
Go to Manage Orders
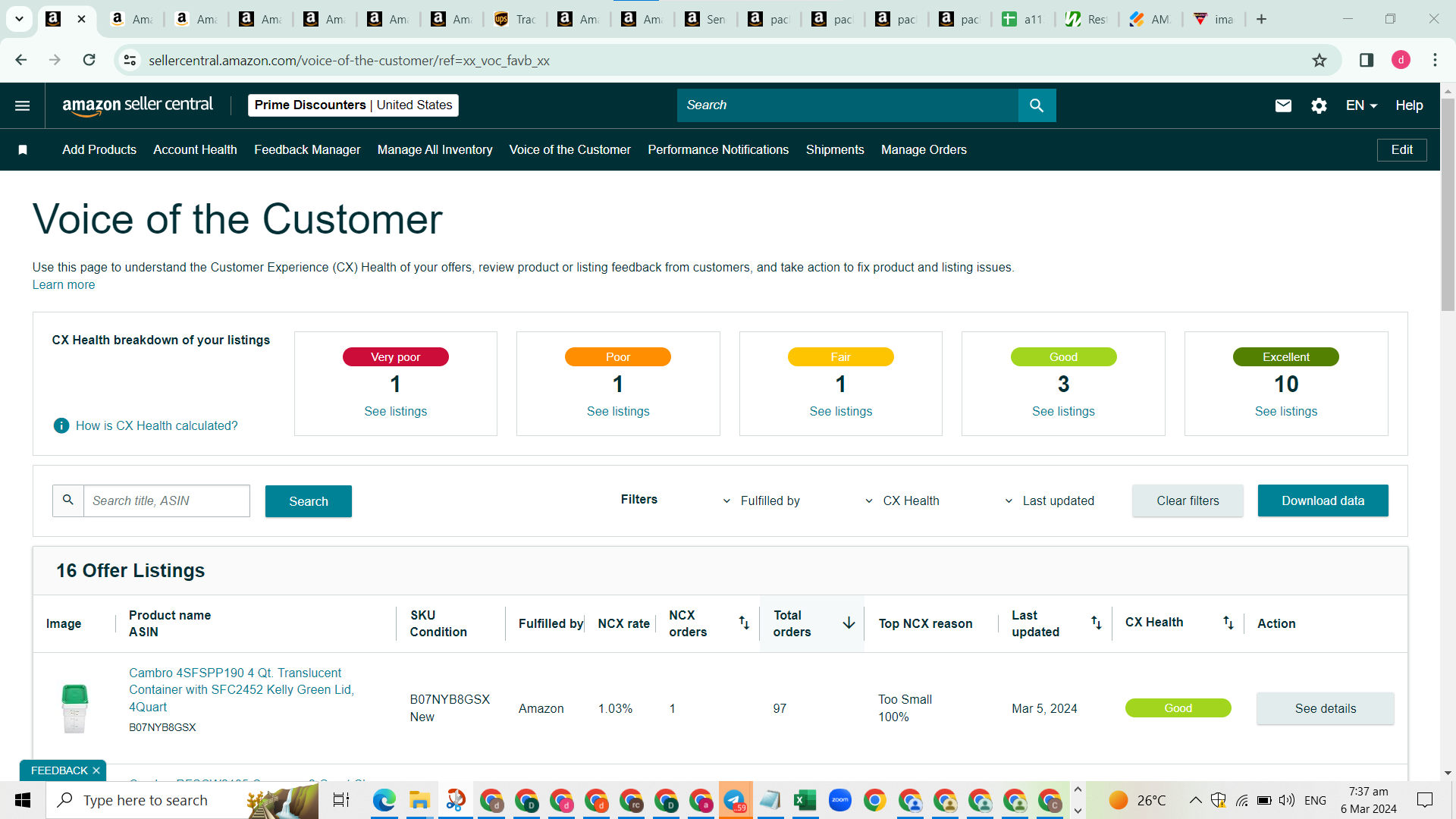click(x=924, y=150)
